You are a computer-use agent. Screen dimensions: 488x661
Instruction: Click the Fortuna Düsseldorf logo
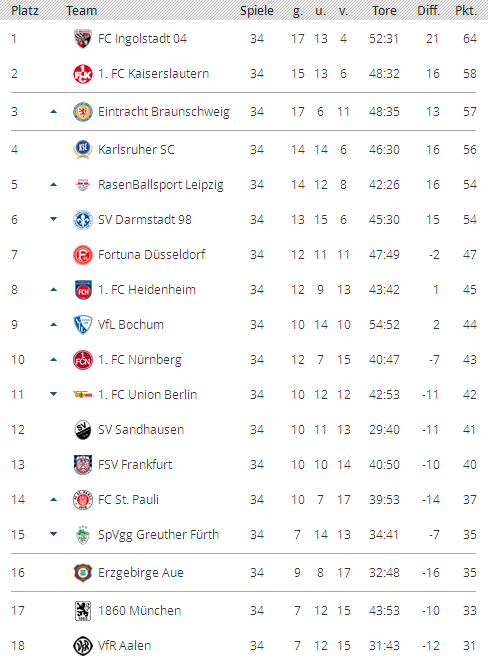83,255
